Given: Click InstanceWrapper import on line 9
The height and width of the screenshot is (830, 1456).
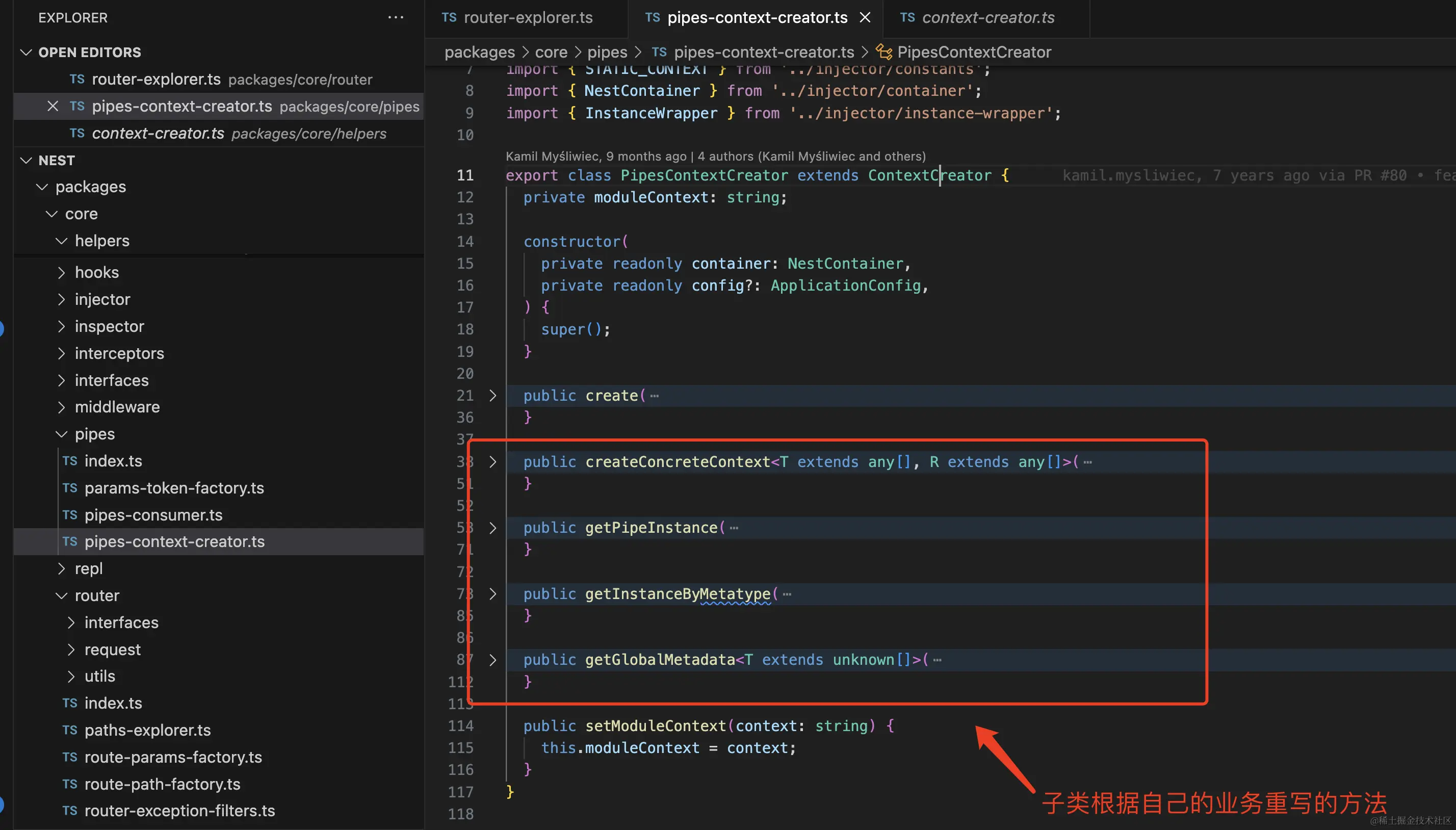Looking at the screenshot, I should click(652, 113).
